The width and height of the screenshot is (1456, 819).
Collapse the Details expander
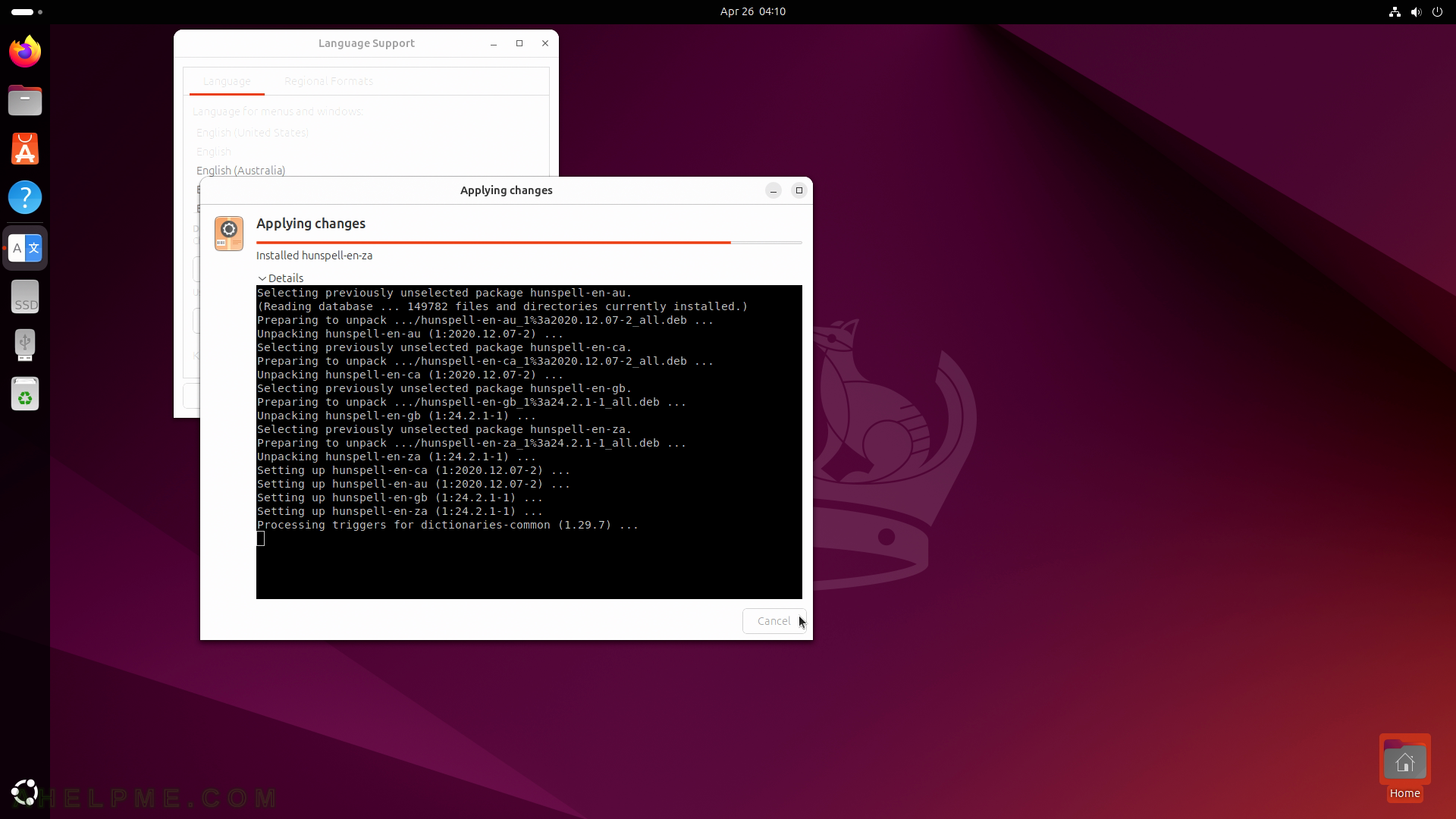point(281,278)
